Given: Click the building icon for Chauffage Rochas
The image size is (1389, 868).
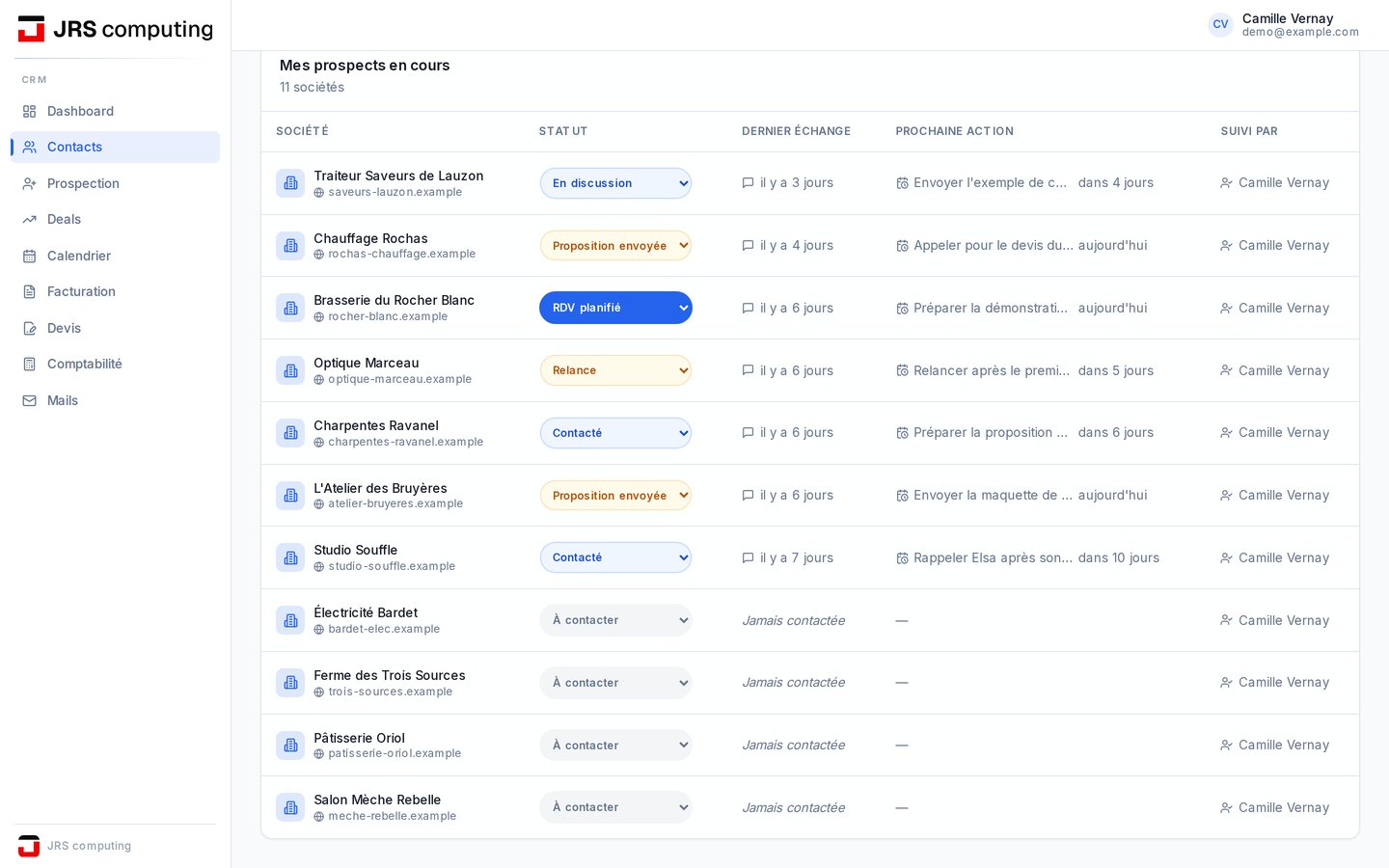Looking at the screenshot, I should (x=290, y=246).
